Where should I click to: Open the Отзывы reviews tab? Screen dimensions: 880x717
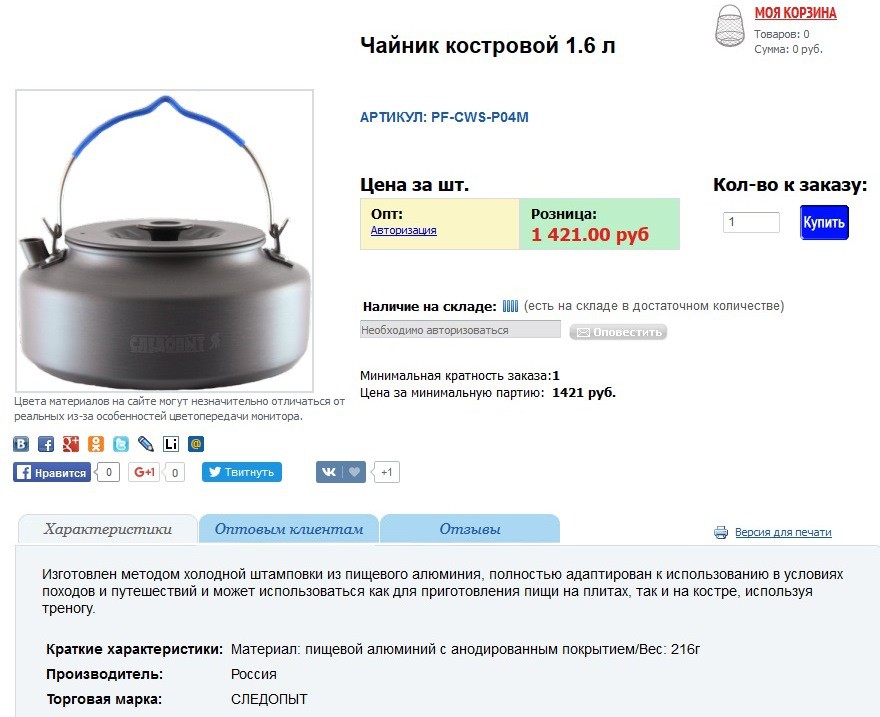click(x=470, y=528)
